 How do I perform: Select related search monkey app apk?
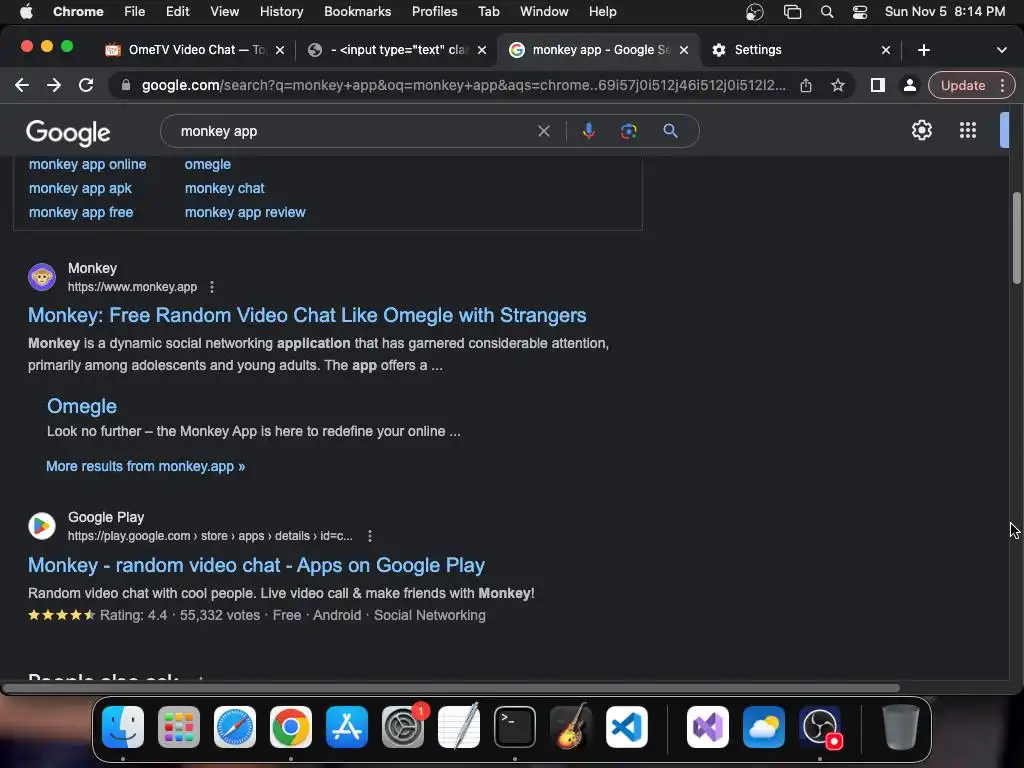tap(80, 189)
